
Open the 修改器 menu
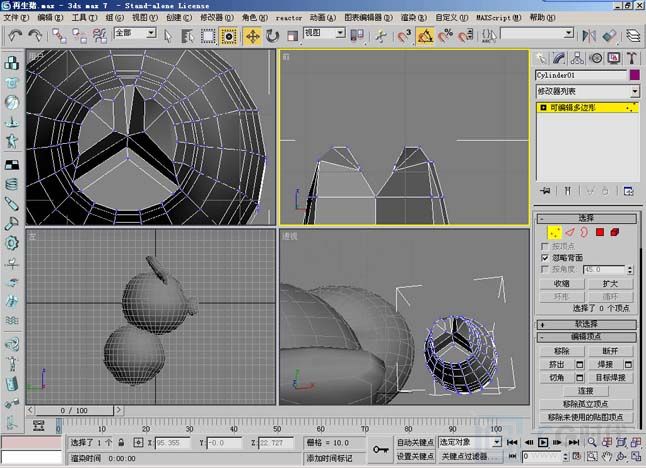click(217, 18)
